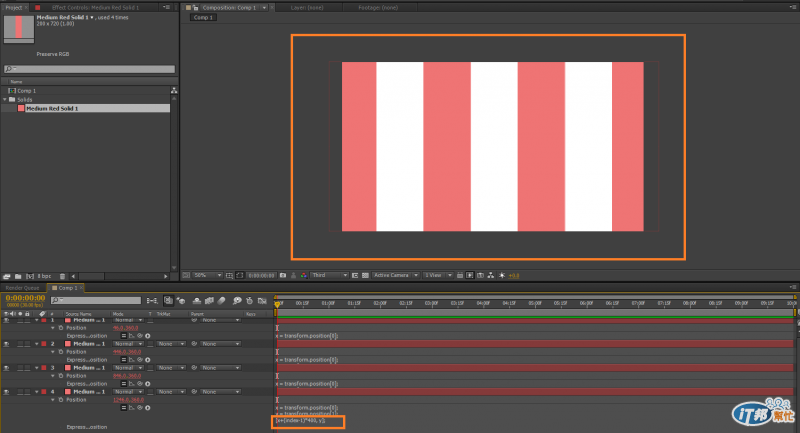Open the 50% magnification dropdown
The image size is (800, 433).
click(208, 275)
